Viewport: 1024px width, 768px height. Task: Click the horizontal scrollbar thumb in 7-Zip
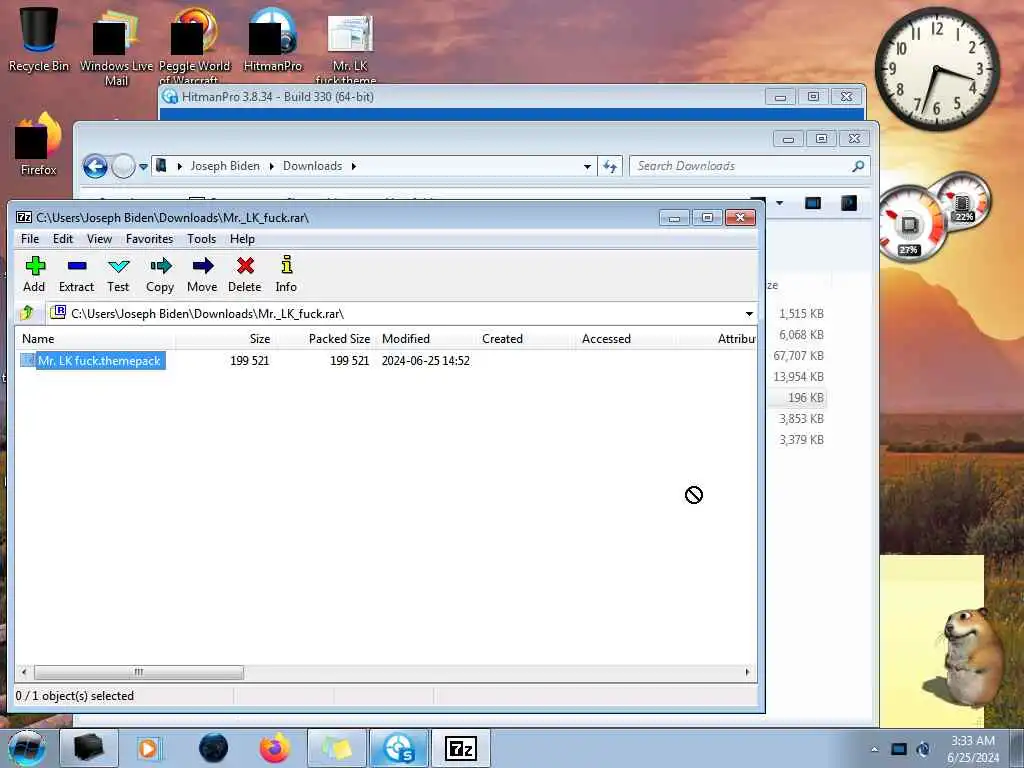[138, 672]
